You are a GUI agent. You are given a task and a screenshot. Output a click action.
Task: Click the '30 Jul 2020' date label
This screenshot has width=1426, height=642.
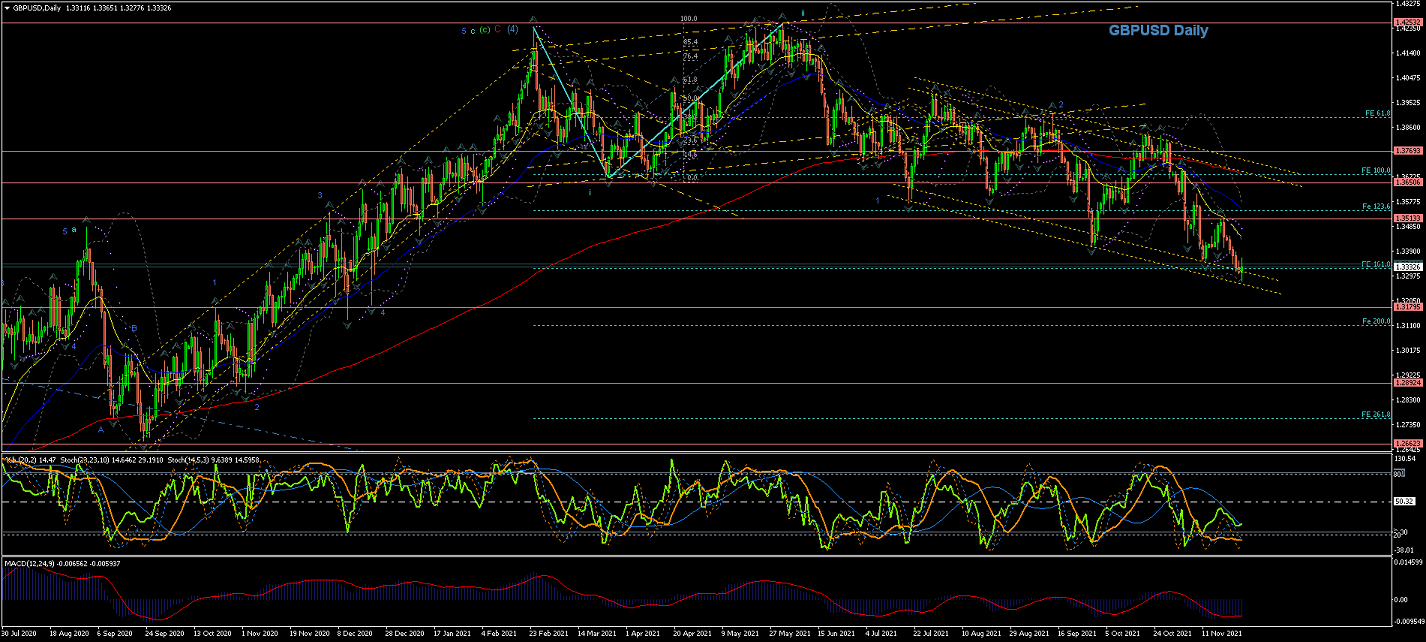point(18,634)
